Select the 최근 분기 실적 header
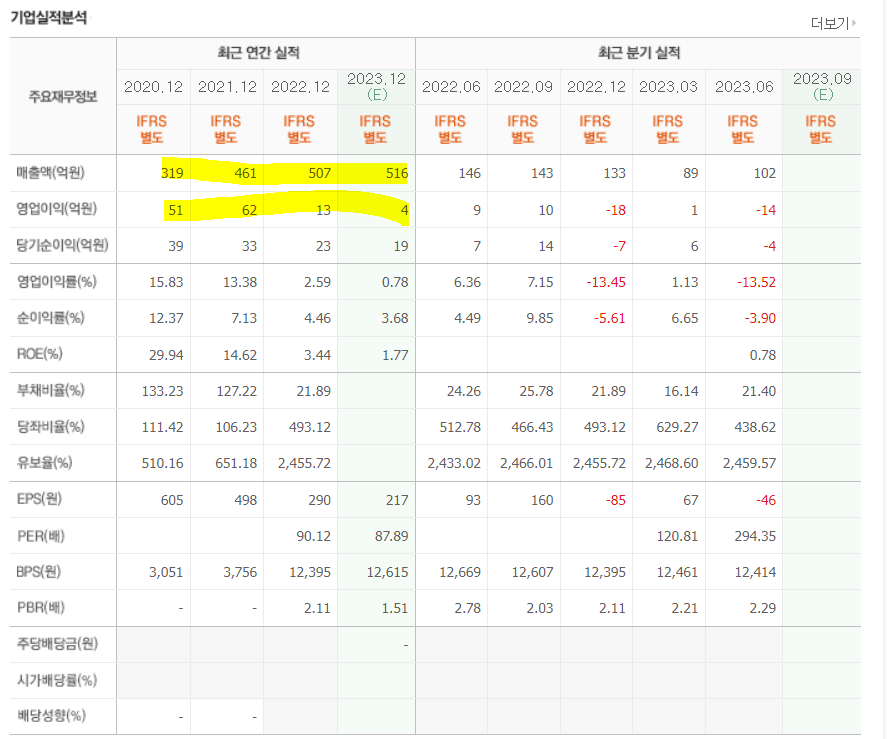Viewport: 887px width, 739px height. (639, 53)
